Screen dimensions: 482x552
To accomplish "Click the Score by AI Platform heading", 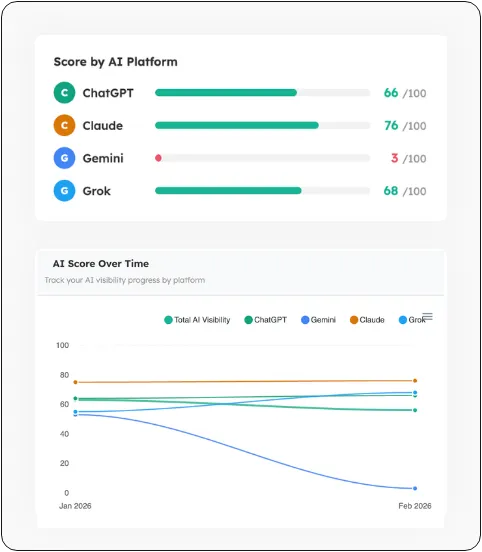I will pyautogui.click(x=115, y=62).
